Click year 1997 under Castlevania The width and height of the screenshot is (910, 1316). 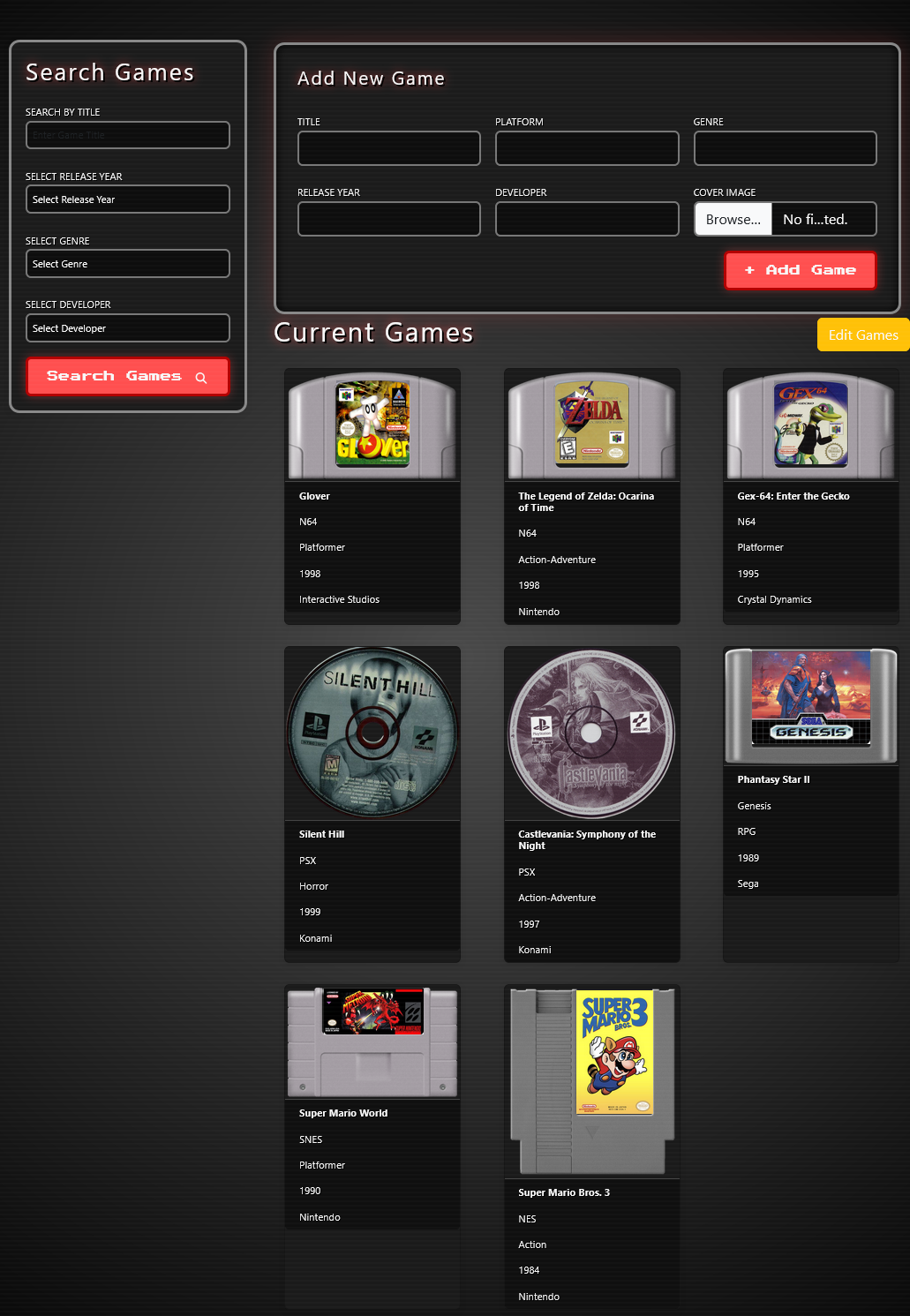click(x=529, y=924)
